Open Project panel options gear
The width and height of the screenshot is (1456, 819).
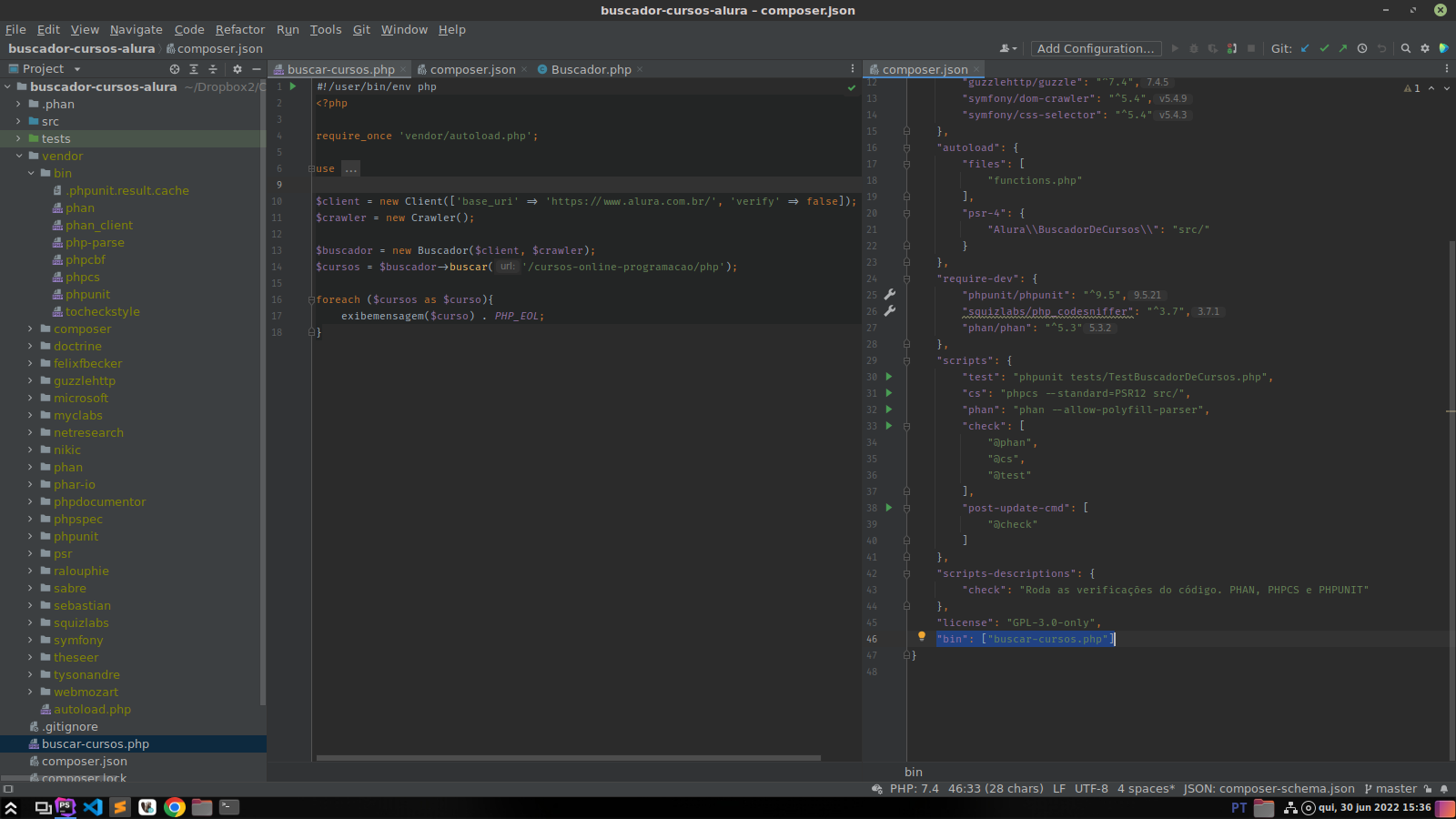click(238, 69)
